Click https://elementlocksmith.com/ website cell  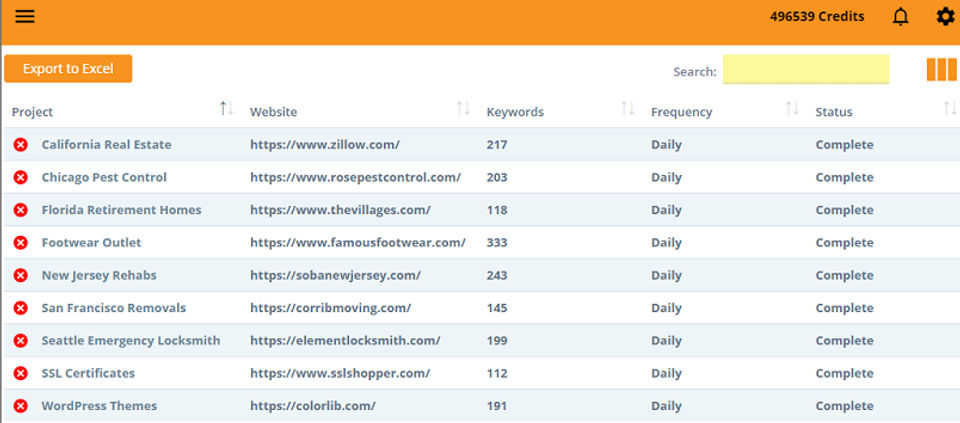[x=345, y=341]
